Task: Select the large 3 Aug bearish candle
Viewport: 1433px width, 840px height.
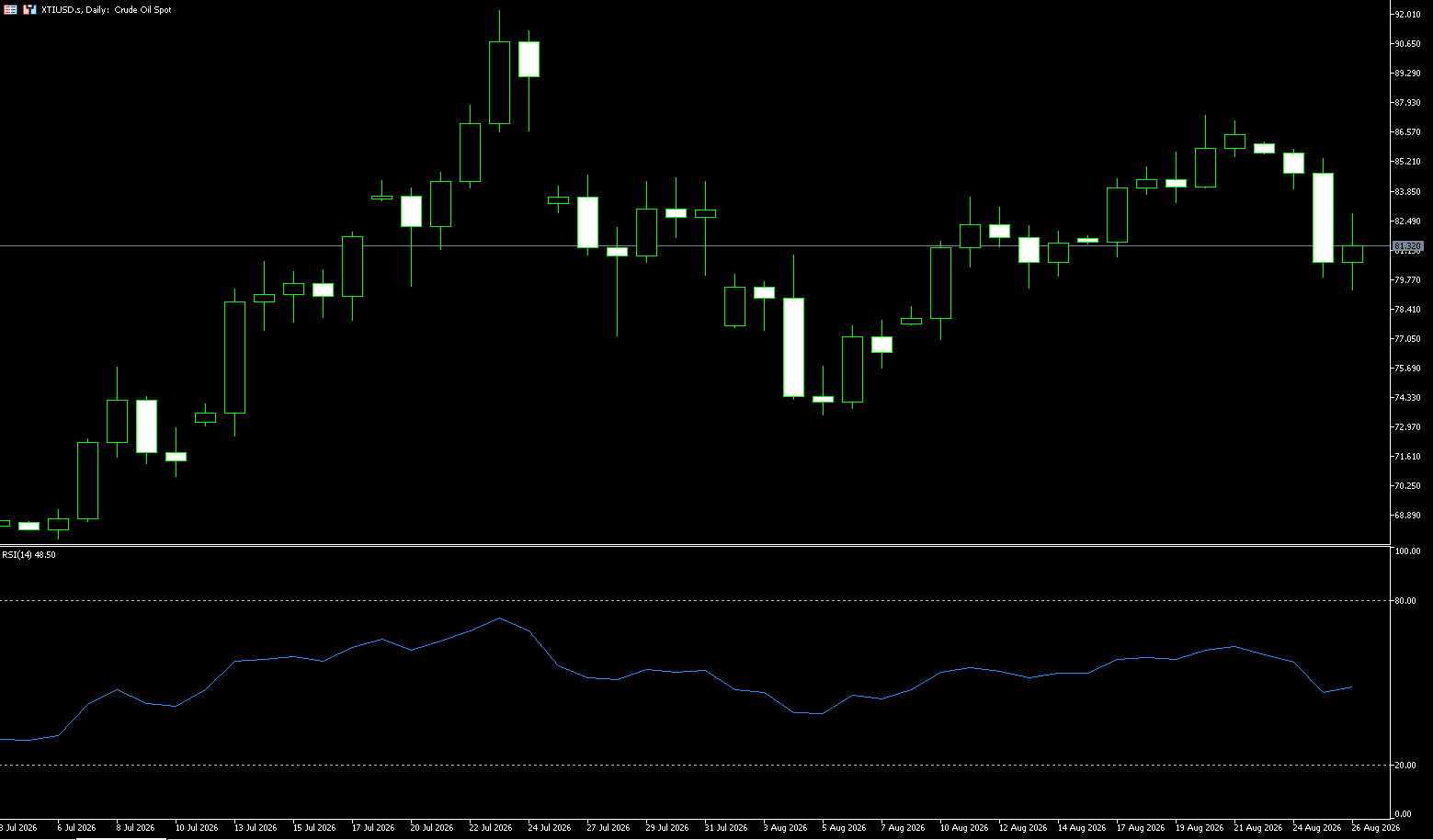Action: point(793,347)
